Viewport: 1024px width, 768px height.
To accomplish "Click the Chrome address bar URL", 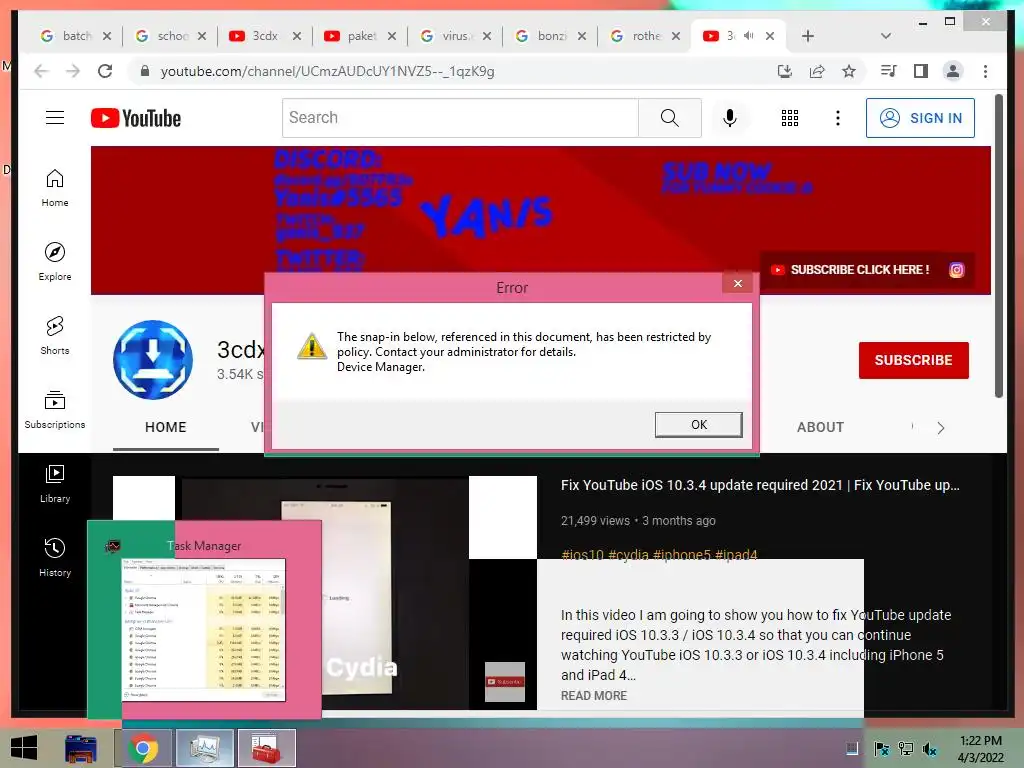I will click(327, 71).
